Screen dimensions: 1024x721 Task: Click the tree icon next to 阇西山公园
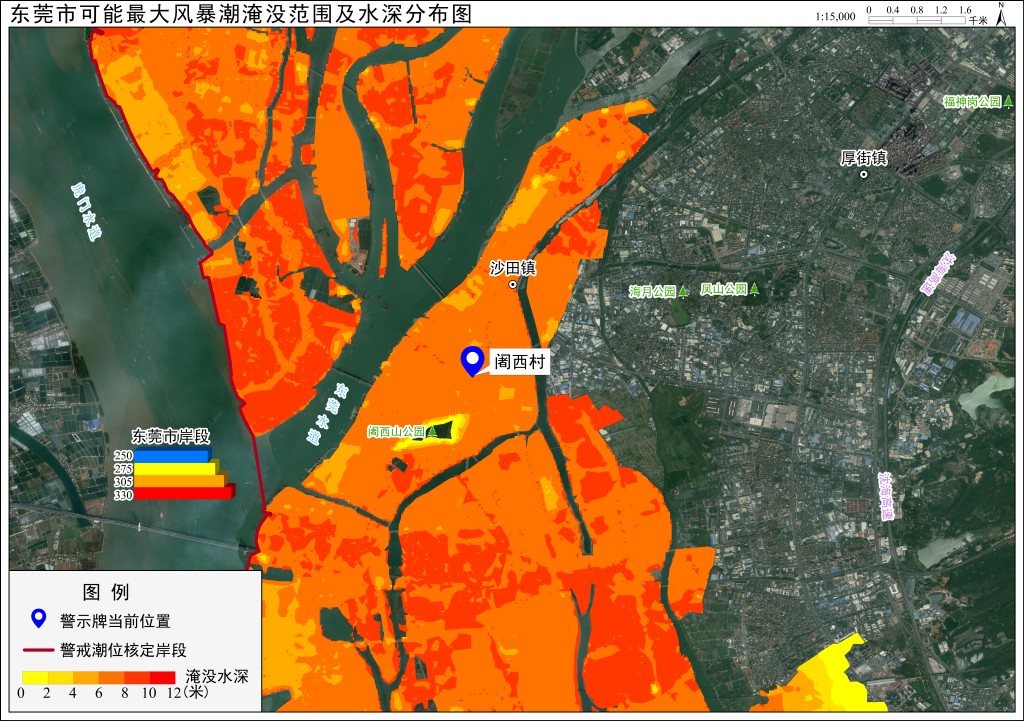tap(431, 432)
